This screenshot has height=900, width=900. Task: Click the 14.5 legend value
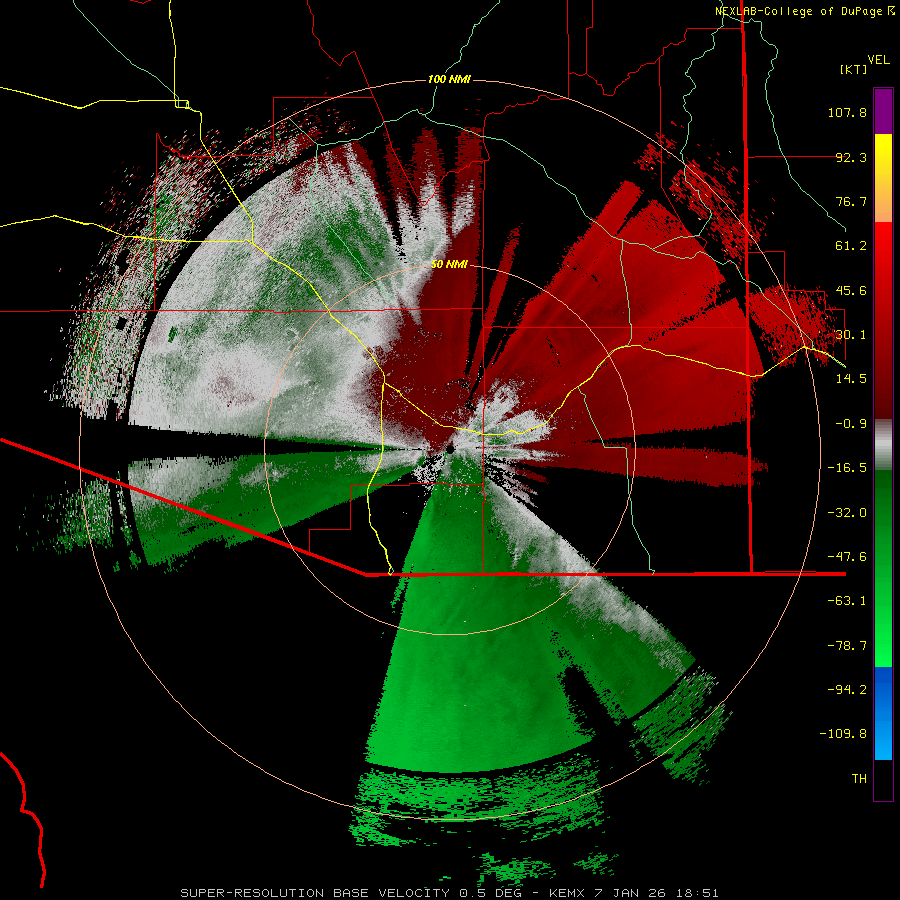[x=851, y=379]
